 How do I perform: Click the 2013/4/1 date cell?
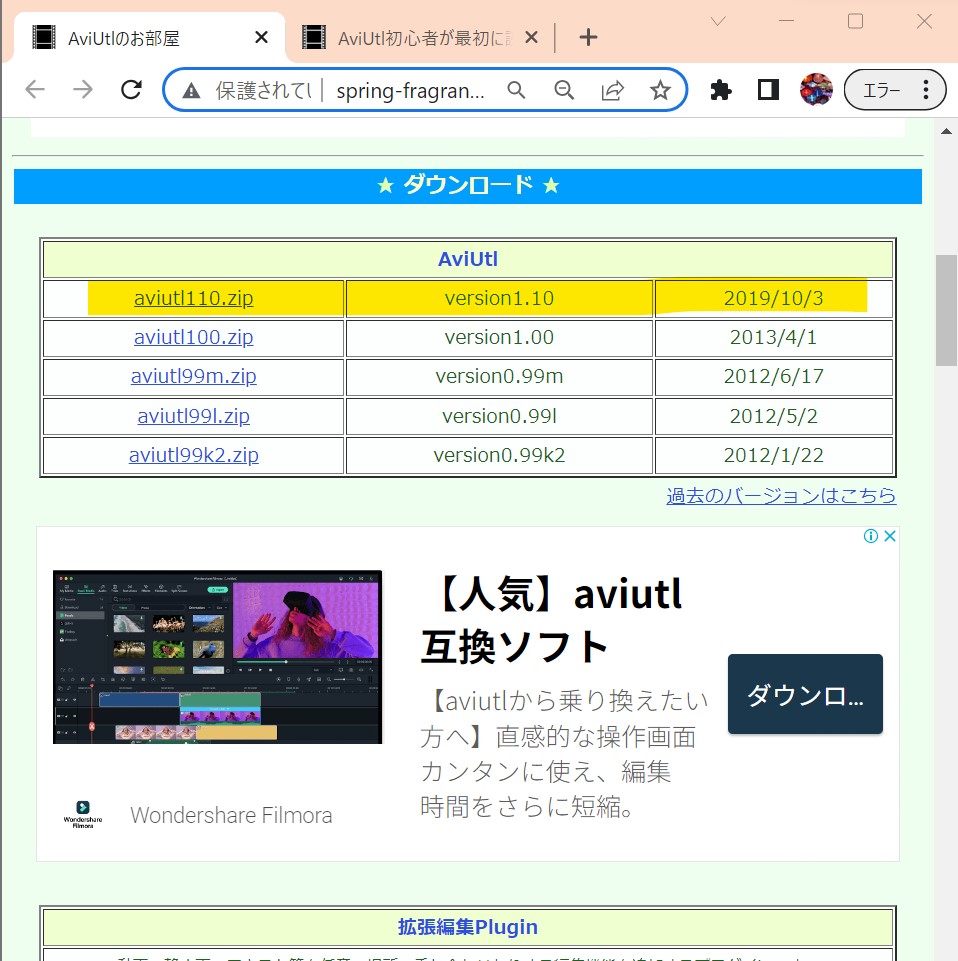(774, 338)
